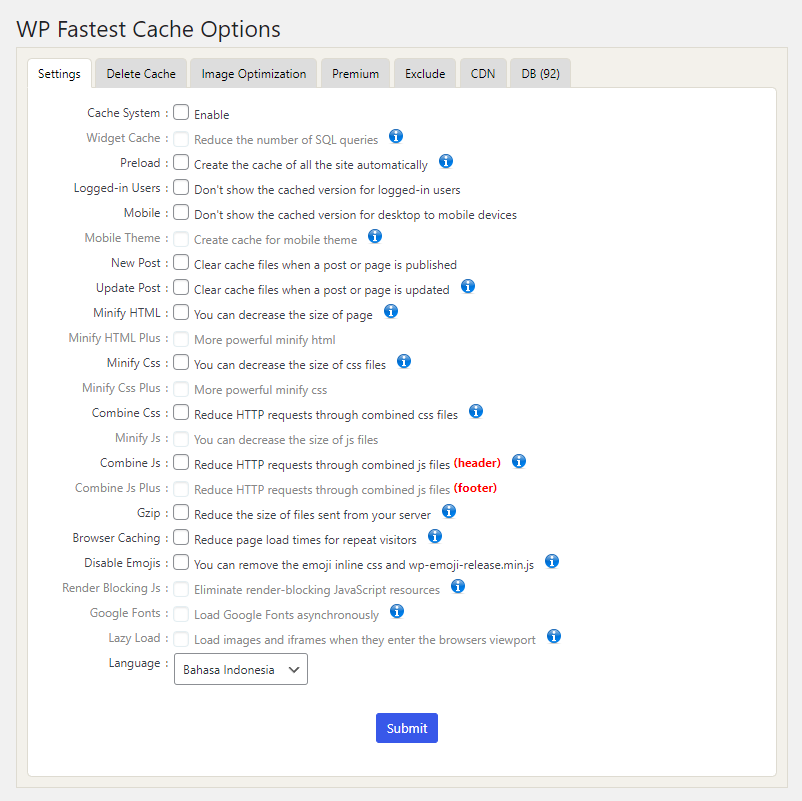Enable the Update Post checkbox
Image resolution: width=802 pixels, height=801 pixels.
(x=181, y=287)
